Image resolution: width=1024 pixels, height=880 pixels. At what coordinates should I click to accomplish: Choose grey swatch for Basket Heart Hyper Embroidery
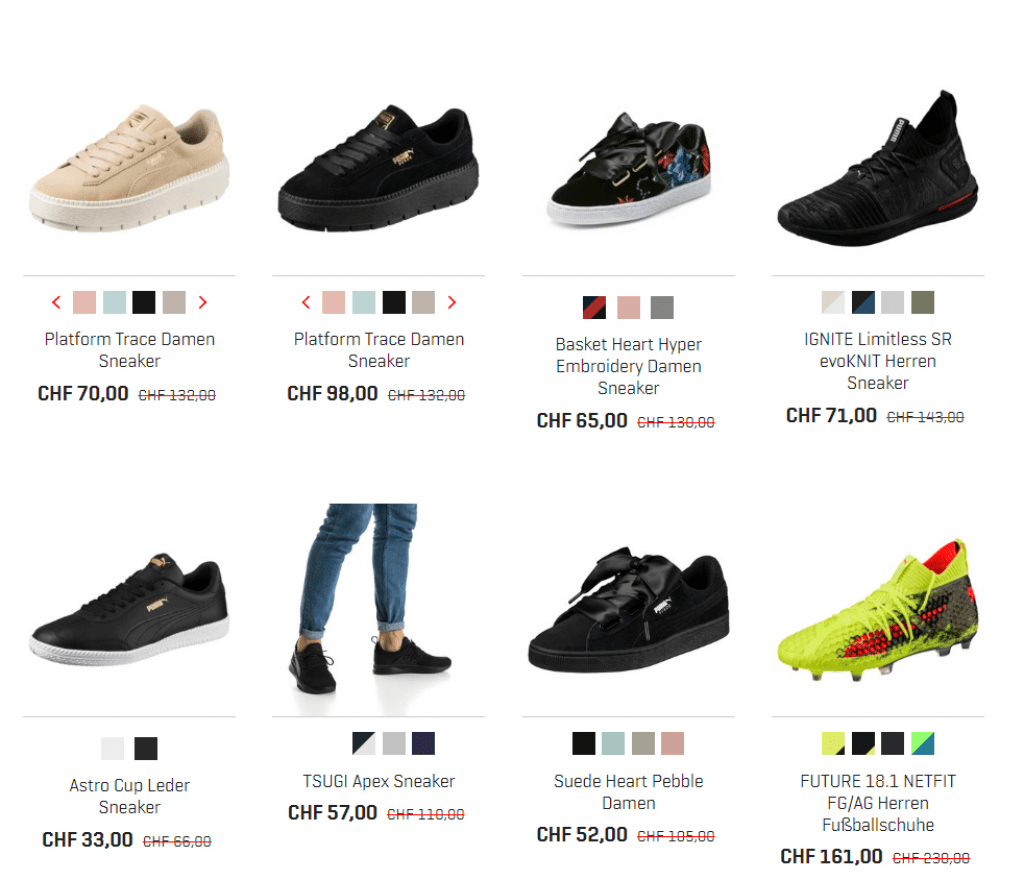click(662, 307)
